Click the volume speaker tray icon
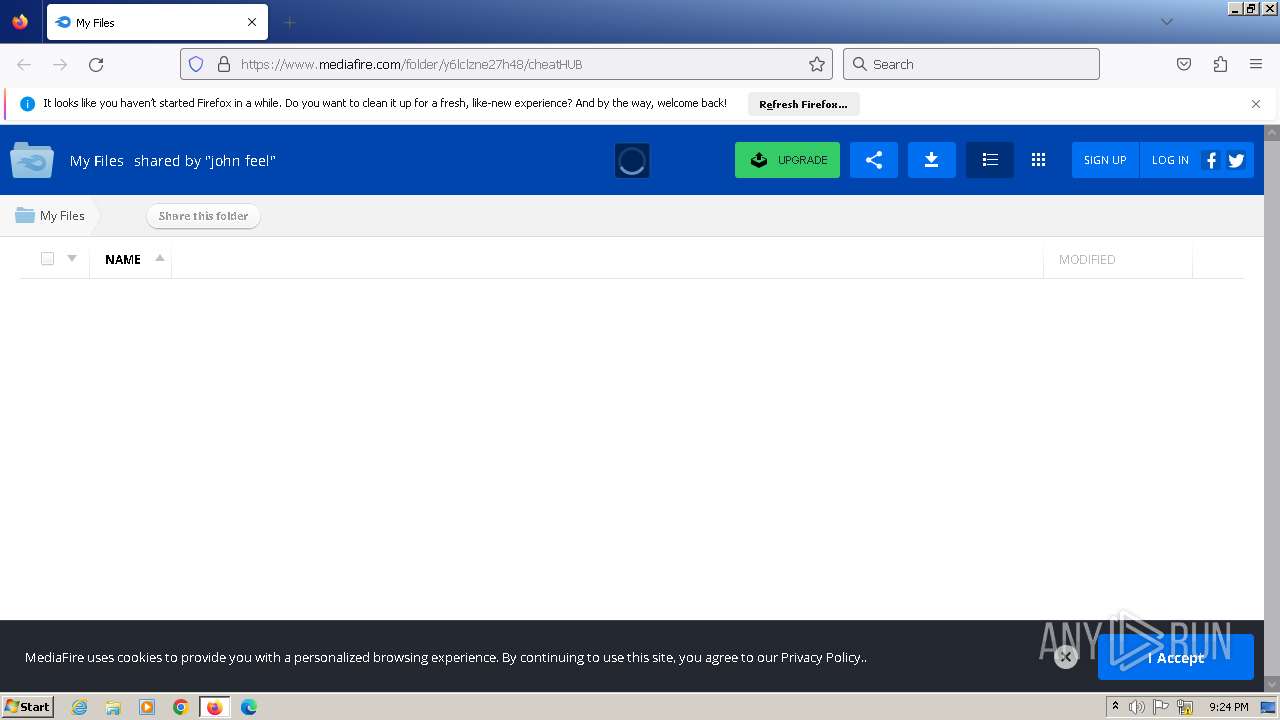 (x=1136, y=707)
